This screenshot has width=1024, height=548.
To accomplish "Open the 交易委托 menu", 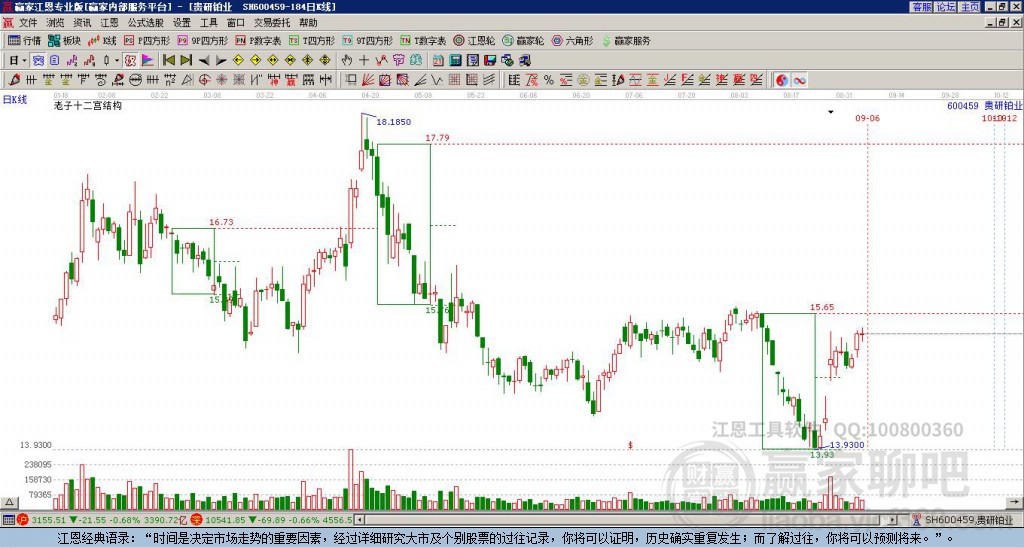I will 272,23.
